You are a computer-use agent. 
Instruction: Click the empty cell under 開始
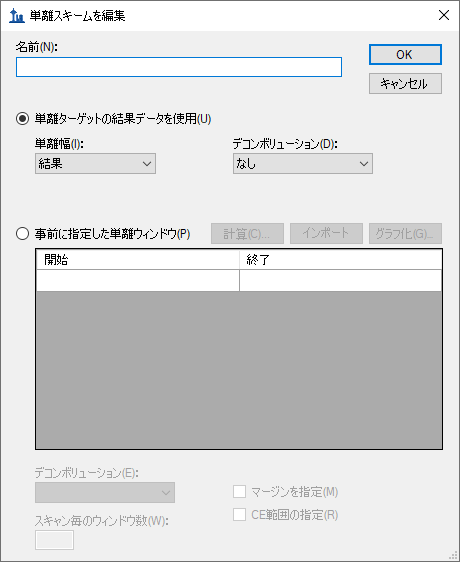click(x=138, y=280)
